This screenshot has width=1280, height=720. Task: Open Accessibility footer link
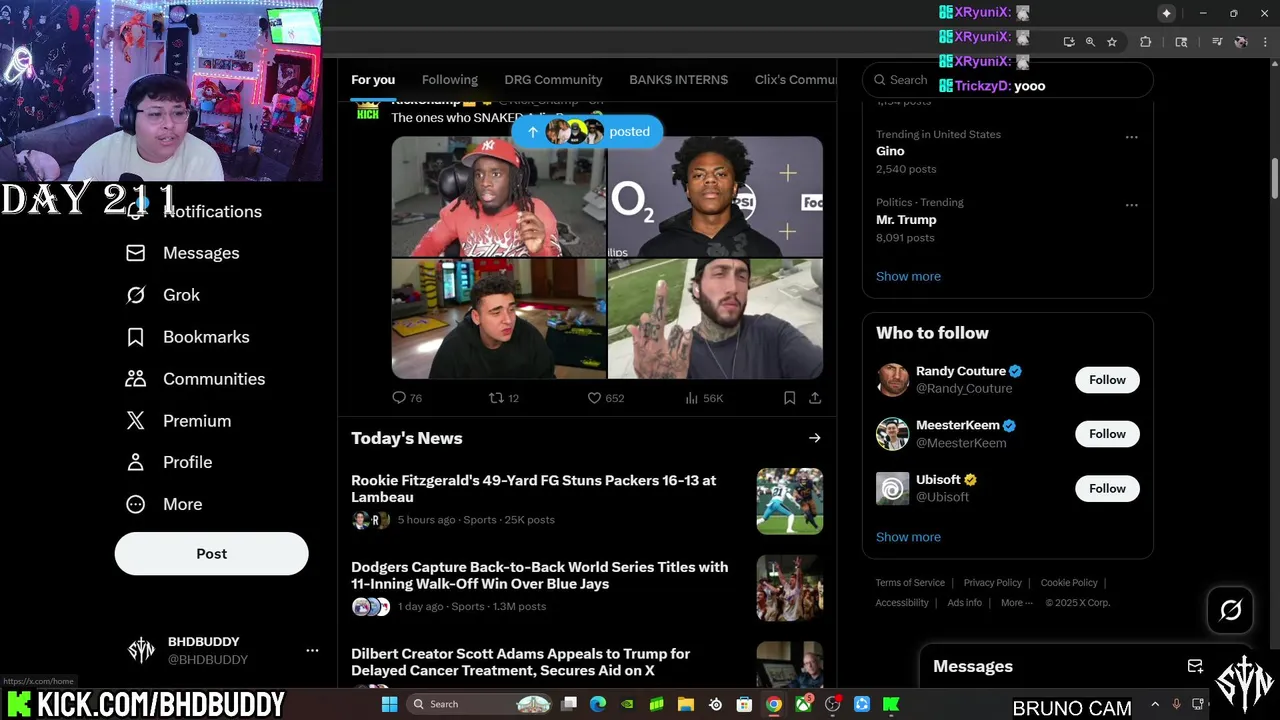[902, 603]
